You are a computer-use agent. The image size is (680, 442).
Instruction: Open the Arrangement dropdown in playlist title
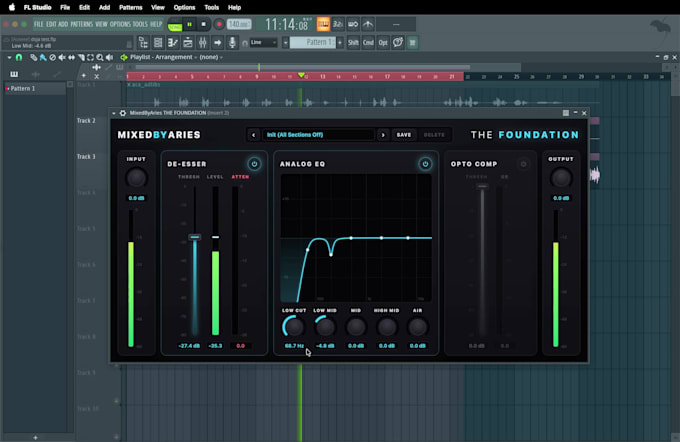coord(176,57)
